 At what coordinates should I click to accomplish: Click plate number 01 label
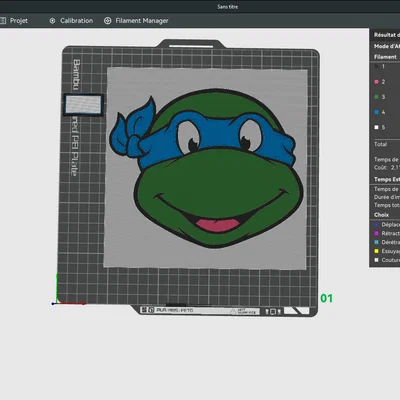(326, 298)
